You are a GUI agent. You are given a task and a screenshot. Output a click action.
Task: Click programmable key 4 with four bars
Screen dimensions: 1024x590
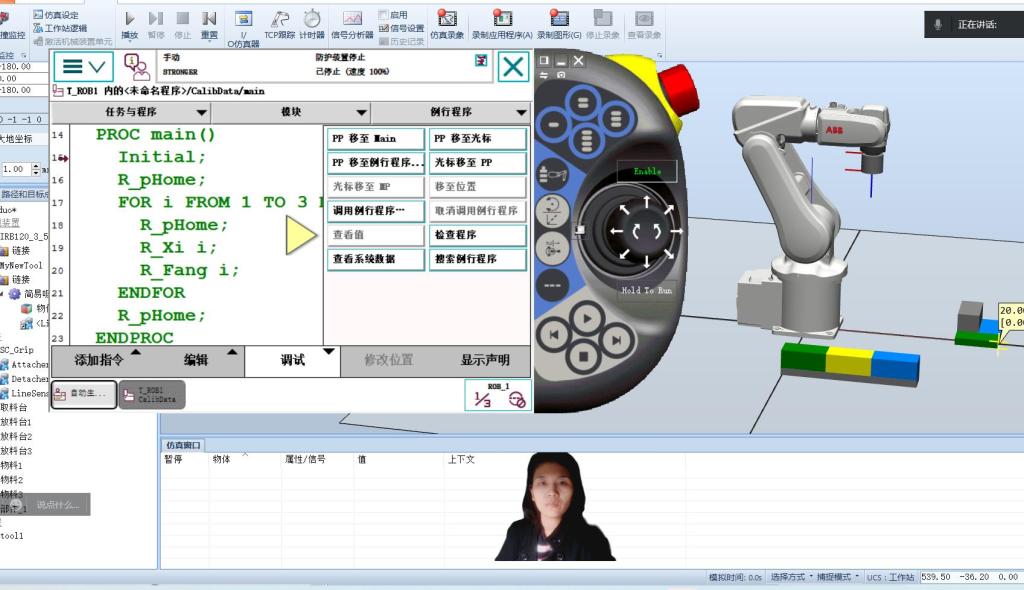tap(586, 140)
